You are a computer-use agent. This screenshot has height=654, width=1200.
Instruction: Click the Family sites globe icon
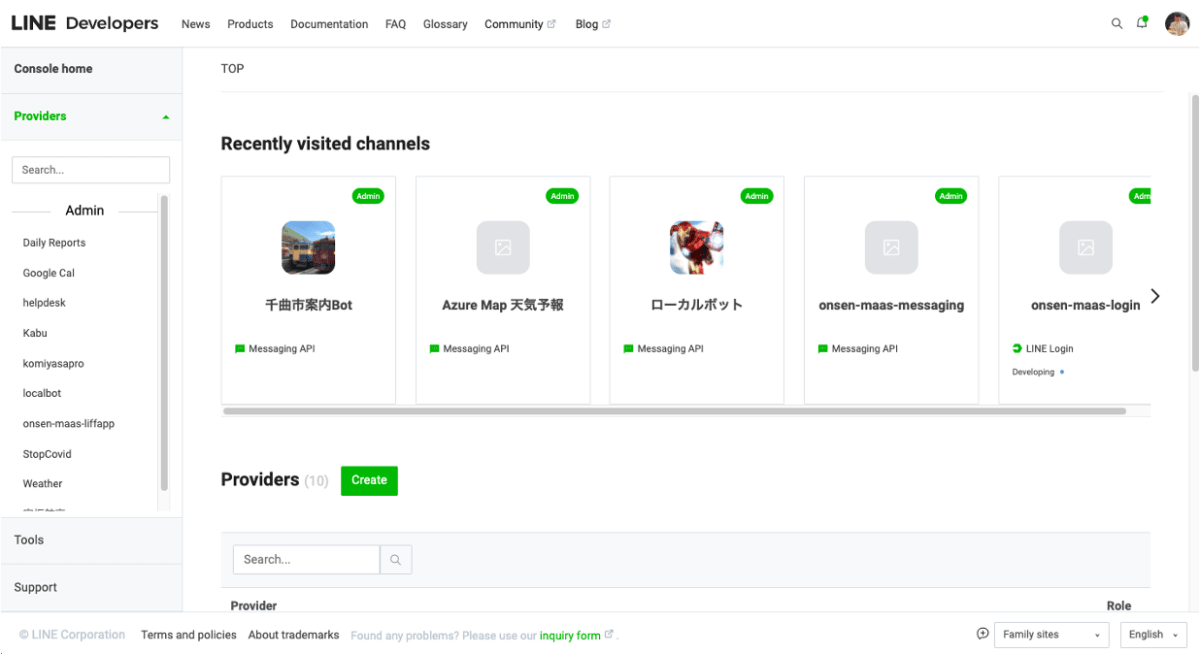pyautogui.click(x=983, y=633)
